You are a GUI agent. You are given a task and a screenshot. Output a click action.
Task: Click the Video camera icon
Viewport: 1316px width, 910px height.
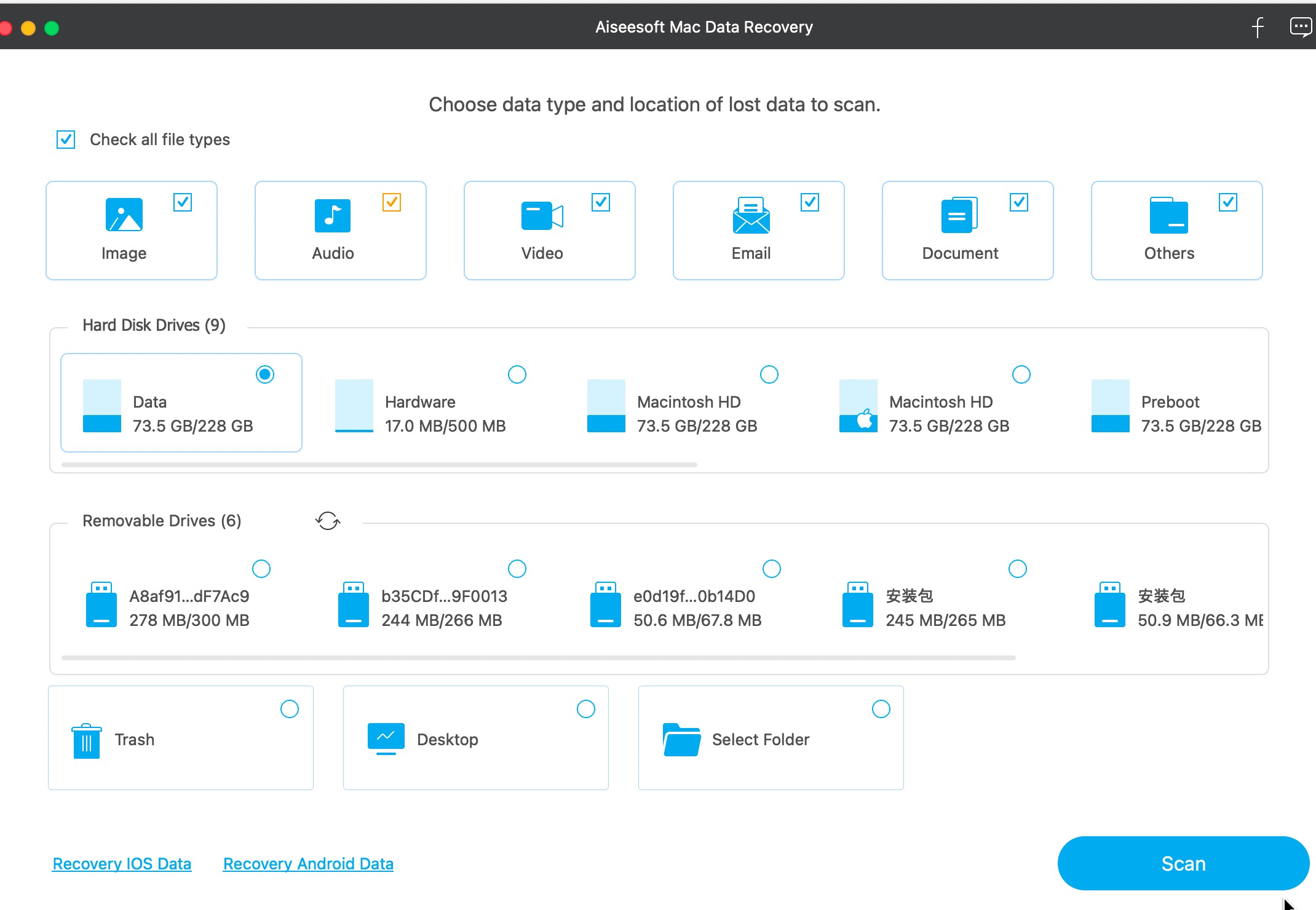tap(542, 216)
